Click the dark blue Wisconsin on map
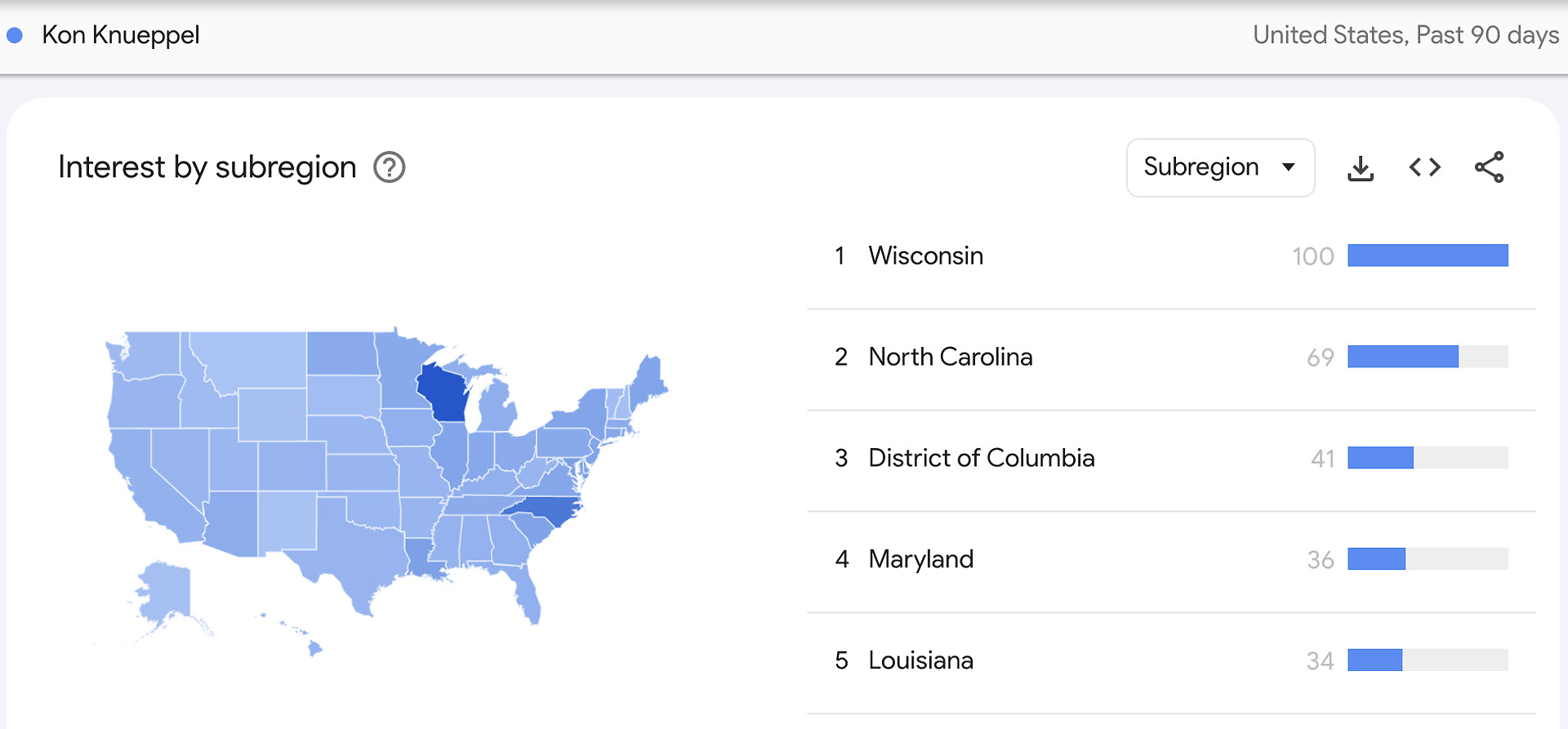The height and width of the screenshot is (729, 1568). (443, 392)
